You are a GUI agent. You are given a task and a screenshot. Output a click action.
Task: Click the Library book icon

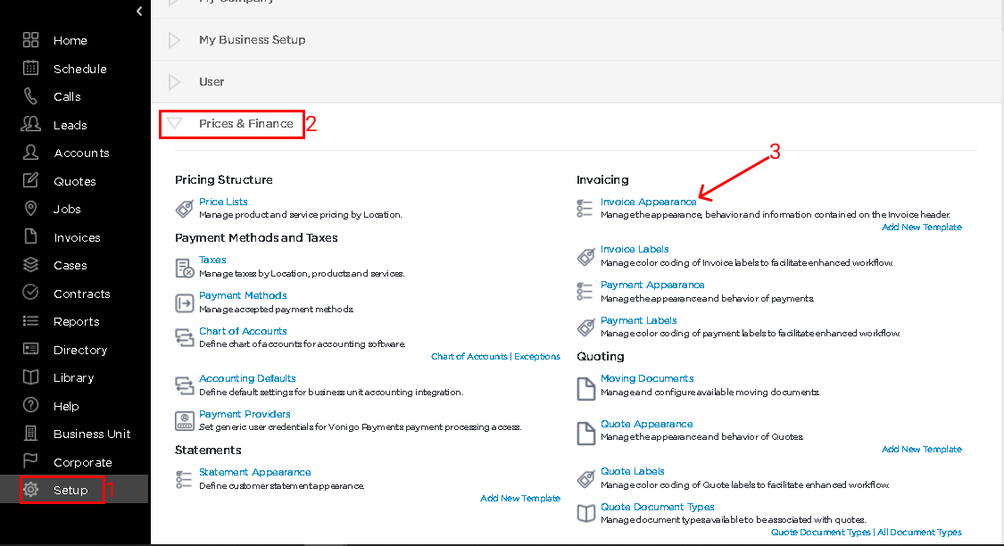click(31, 377)
